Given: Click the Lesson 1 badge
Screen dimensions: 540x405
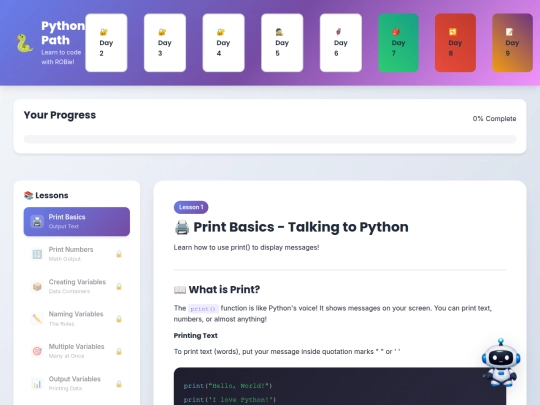Looking at the screenshot, I should (191, 207).
